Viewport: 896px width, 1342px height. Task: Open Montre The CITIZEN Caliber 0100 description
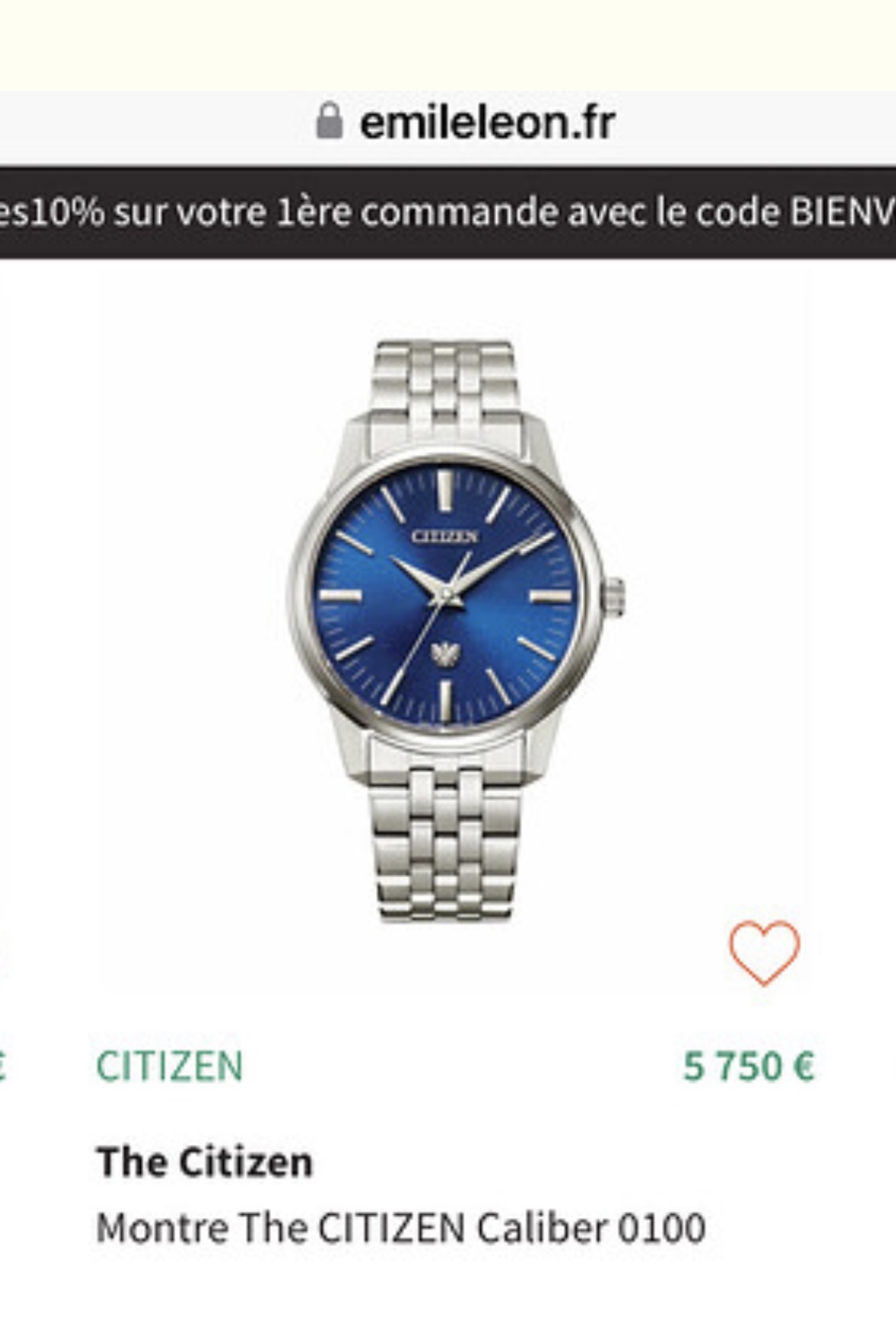[x=401, y=1228]
